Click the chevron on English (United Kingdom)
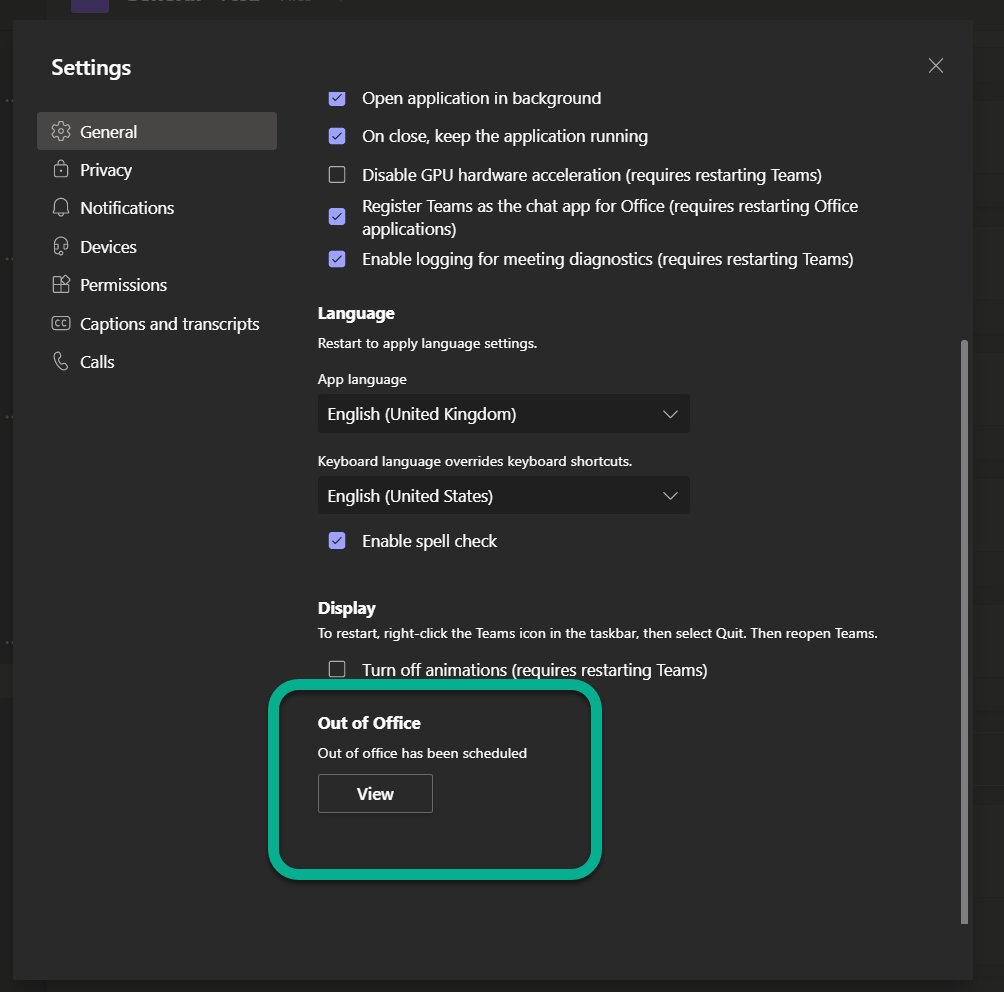This screenshot has height=992, width=1004. point(670,413)
